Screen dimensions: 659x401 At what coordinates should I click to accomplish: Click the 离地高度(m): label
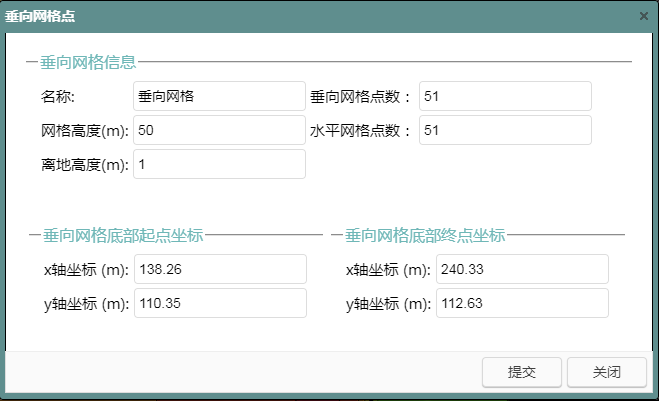pos(85,165)
